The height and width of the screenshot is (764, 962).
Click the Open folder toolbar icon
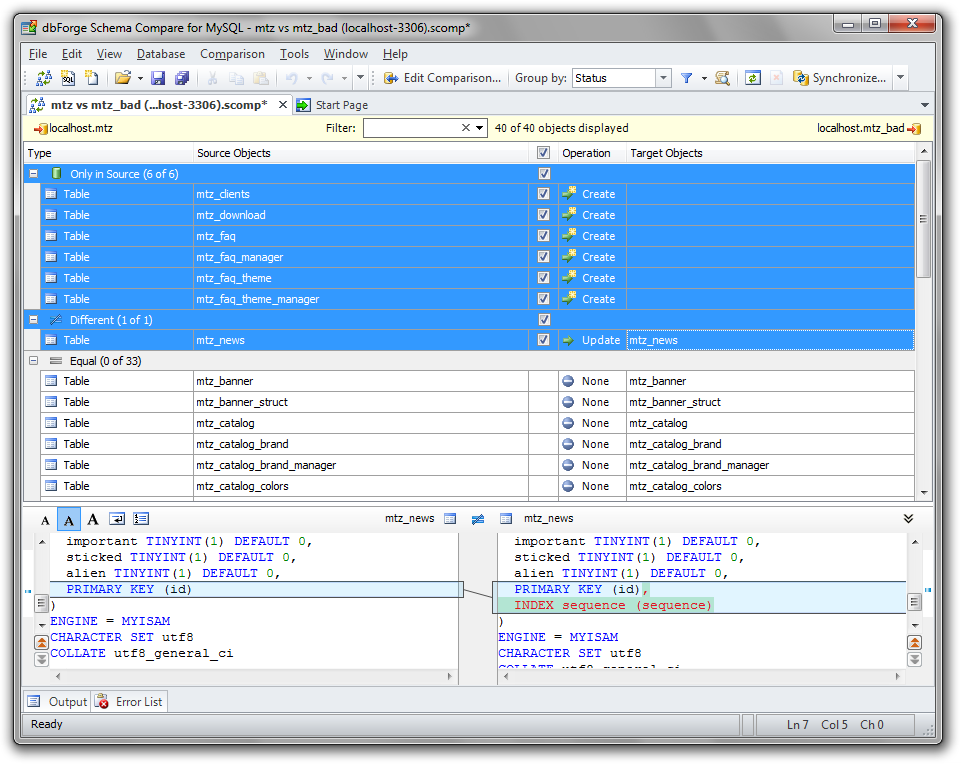(x=123, y=78)
